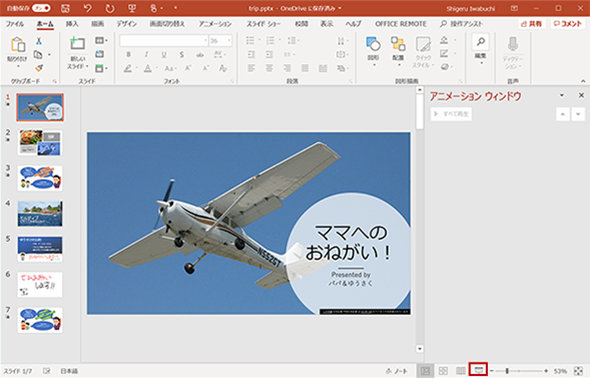Click the Bullets list icon
The width and height of the screenshot is (590, 378).
250,41
